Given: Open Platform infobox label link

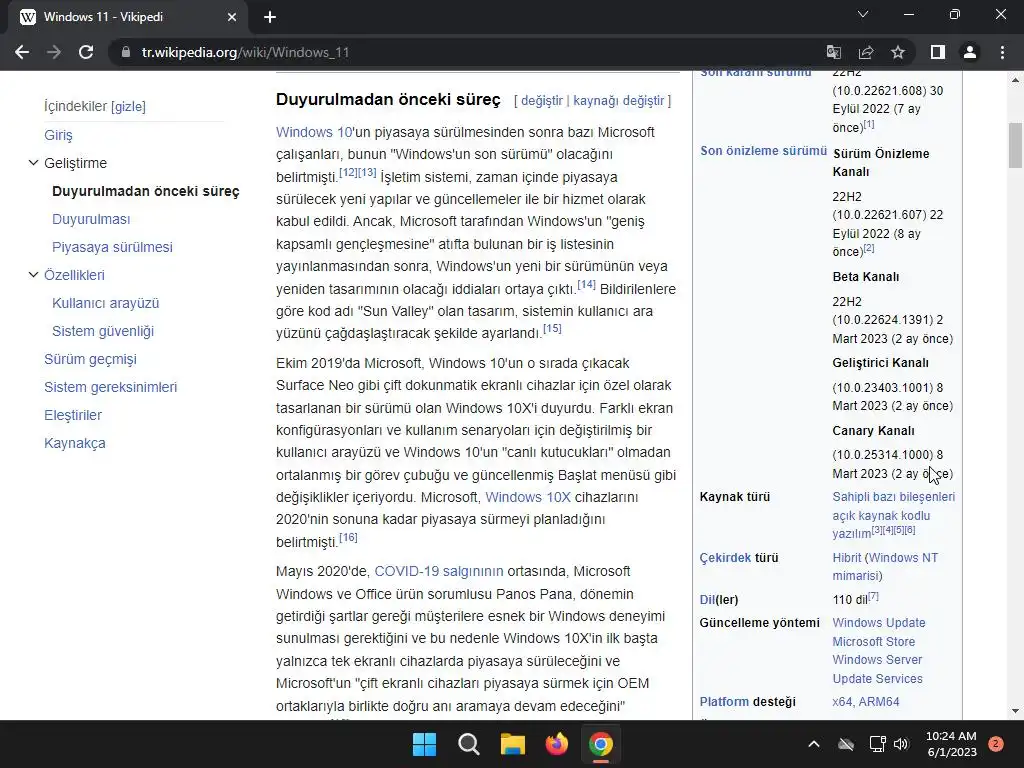Looking at the screenshot, I should point(724,702).
